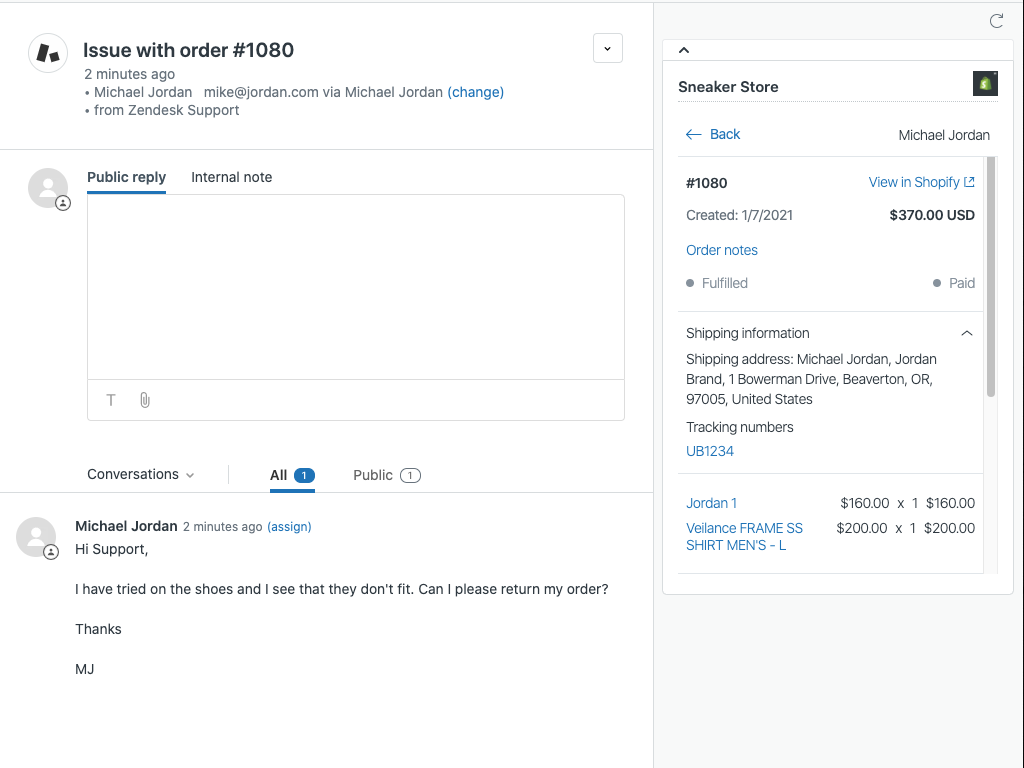Click the Zendesk brand avatar beside the ticket title

tap(47, 53)
